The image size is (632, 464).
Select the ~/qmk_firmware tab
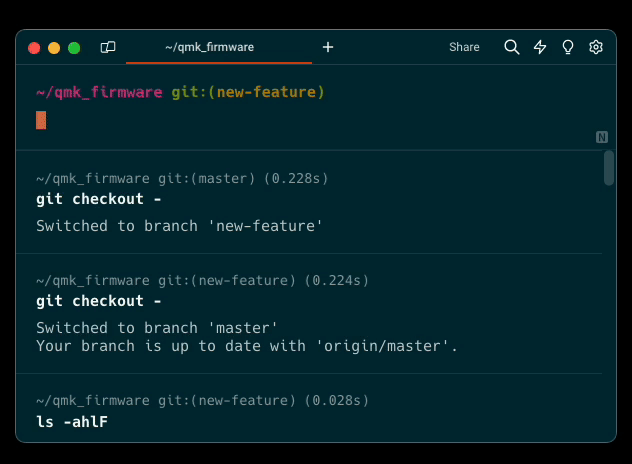210,47
